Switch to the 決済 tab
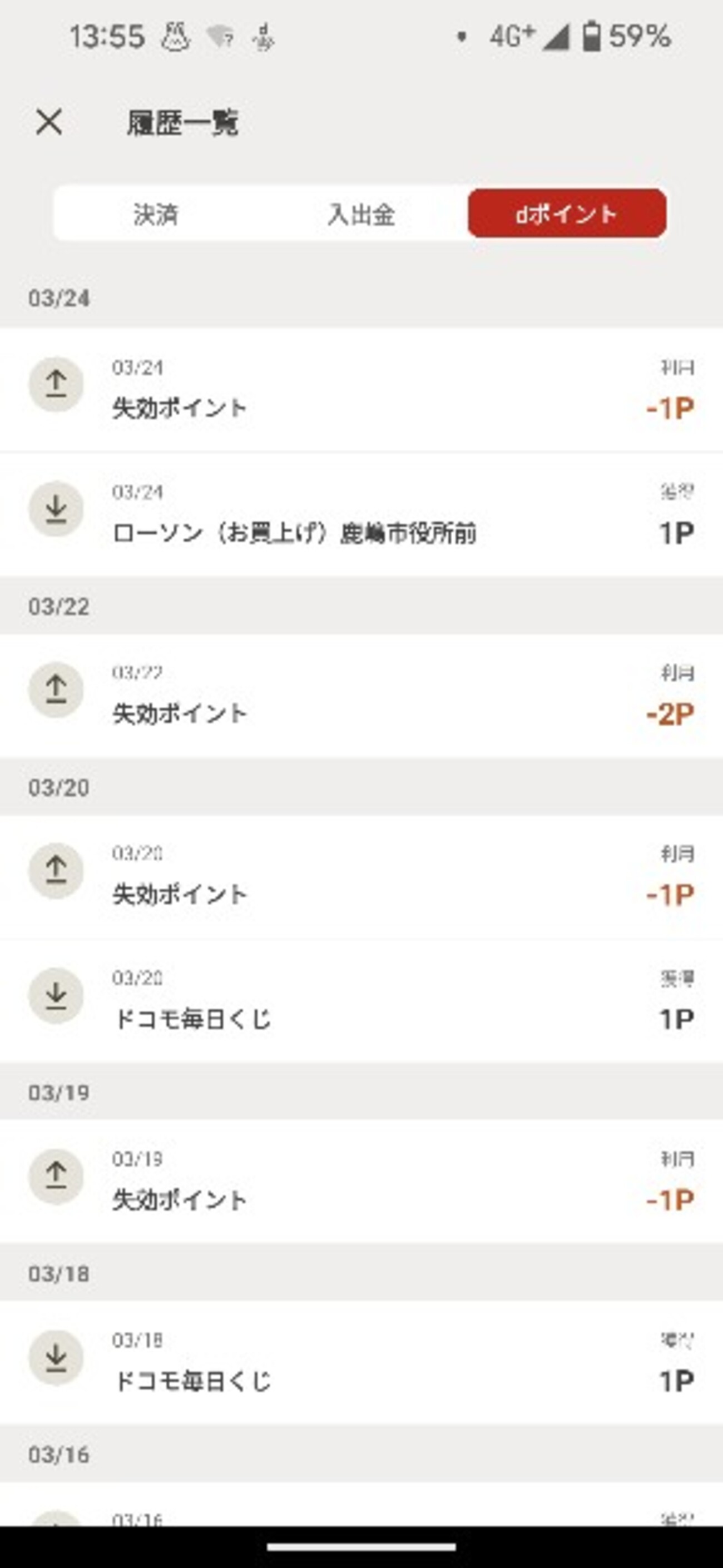This screenshot has width=723, height=1568. pyautogui.click(x=156, y=214)
